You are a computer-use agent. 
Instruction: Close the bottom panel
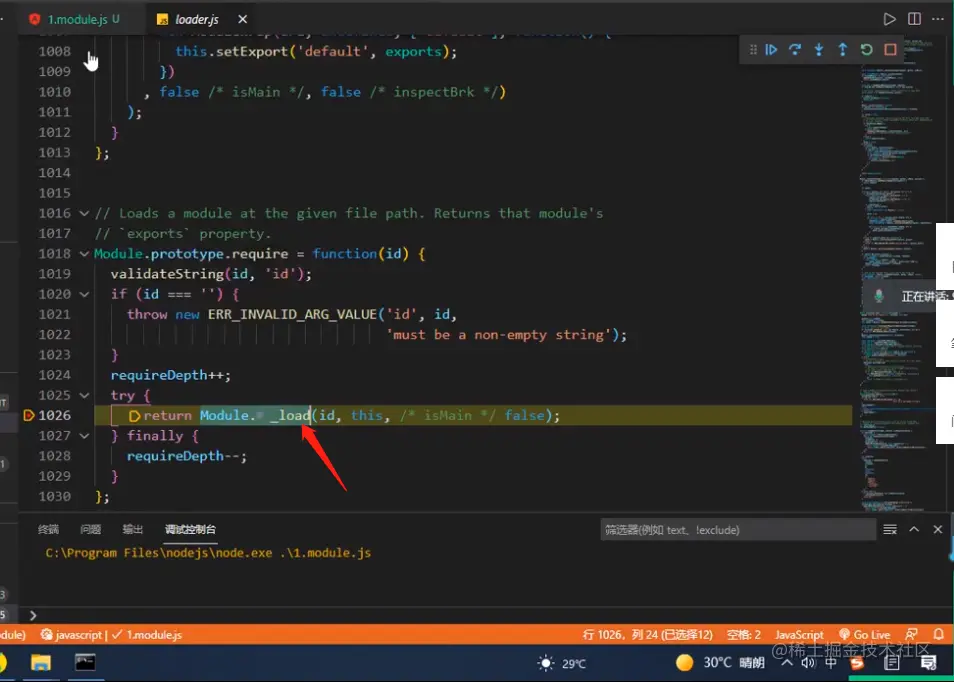coord(938,530)
